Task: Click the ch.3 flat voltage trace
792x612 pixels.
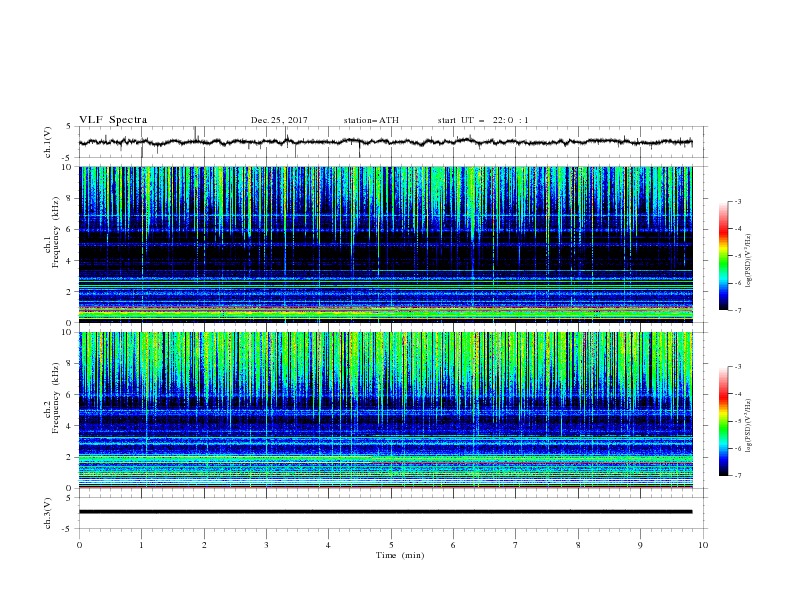Action: point(385,512)
